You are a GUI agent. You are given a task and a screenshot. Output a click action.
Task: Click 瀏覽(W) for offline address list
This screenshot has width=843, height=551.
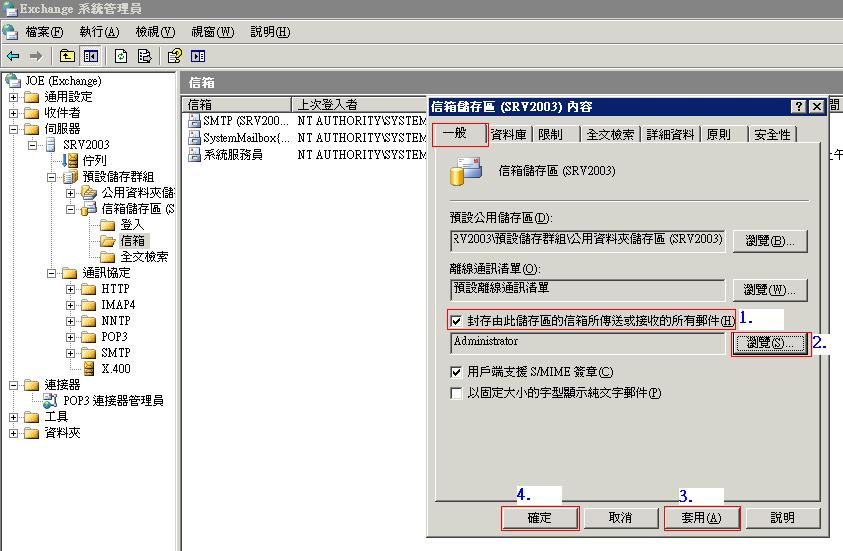tap(770, 290)
